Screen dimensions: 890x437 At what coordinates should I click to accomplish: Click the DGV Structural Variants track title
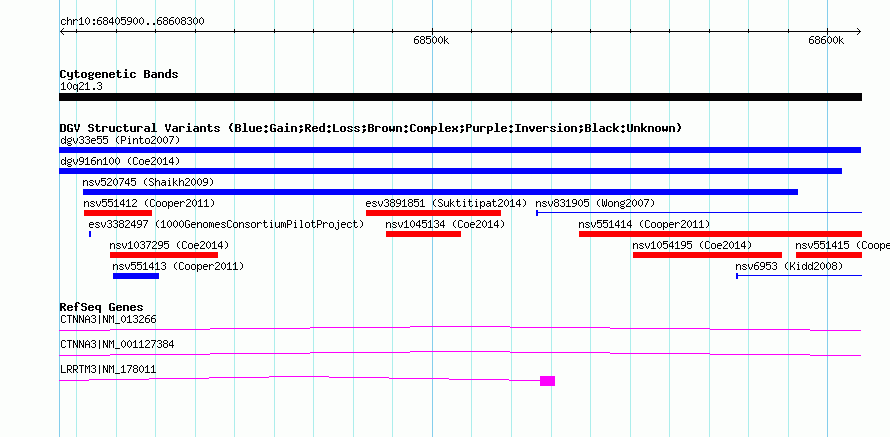tap(371, 128)
